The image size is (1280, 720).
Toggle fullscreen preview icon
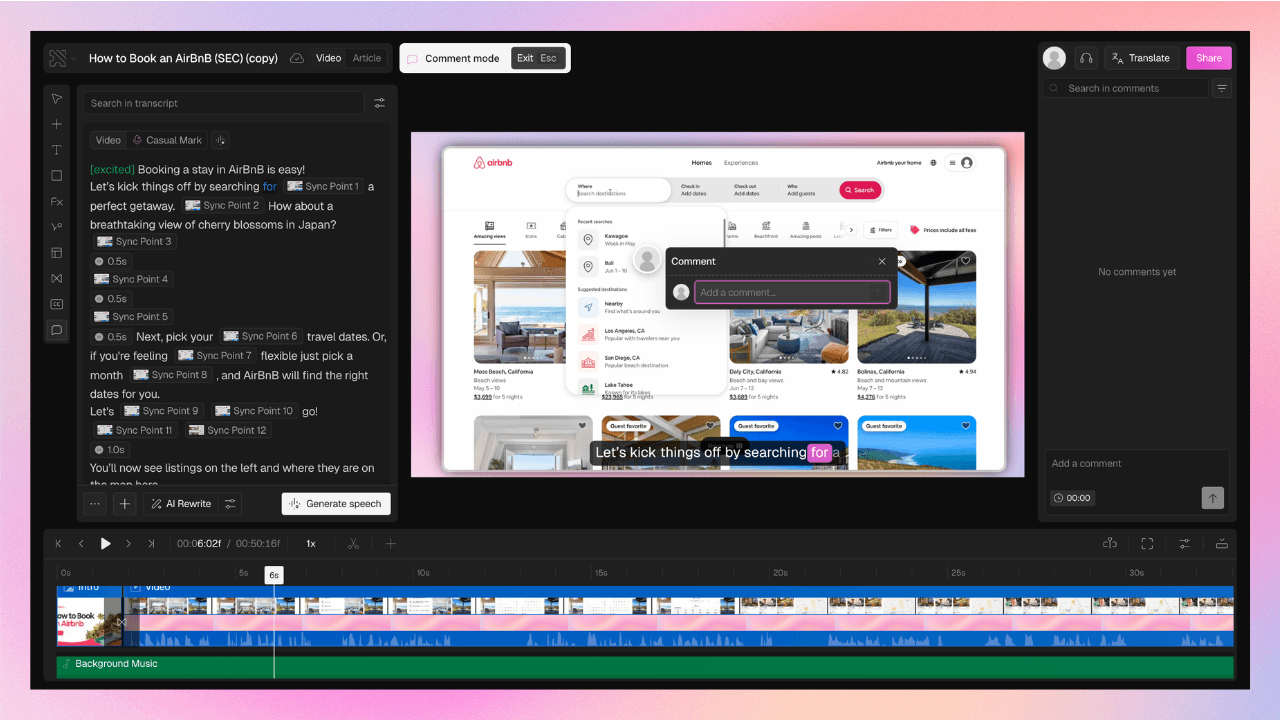1147,544
